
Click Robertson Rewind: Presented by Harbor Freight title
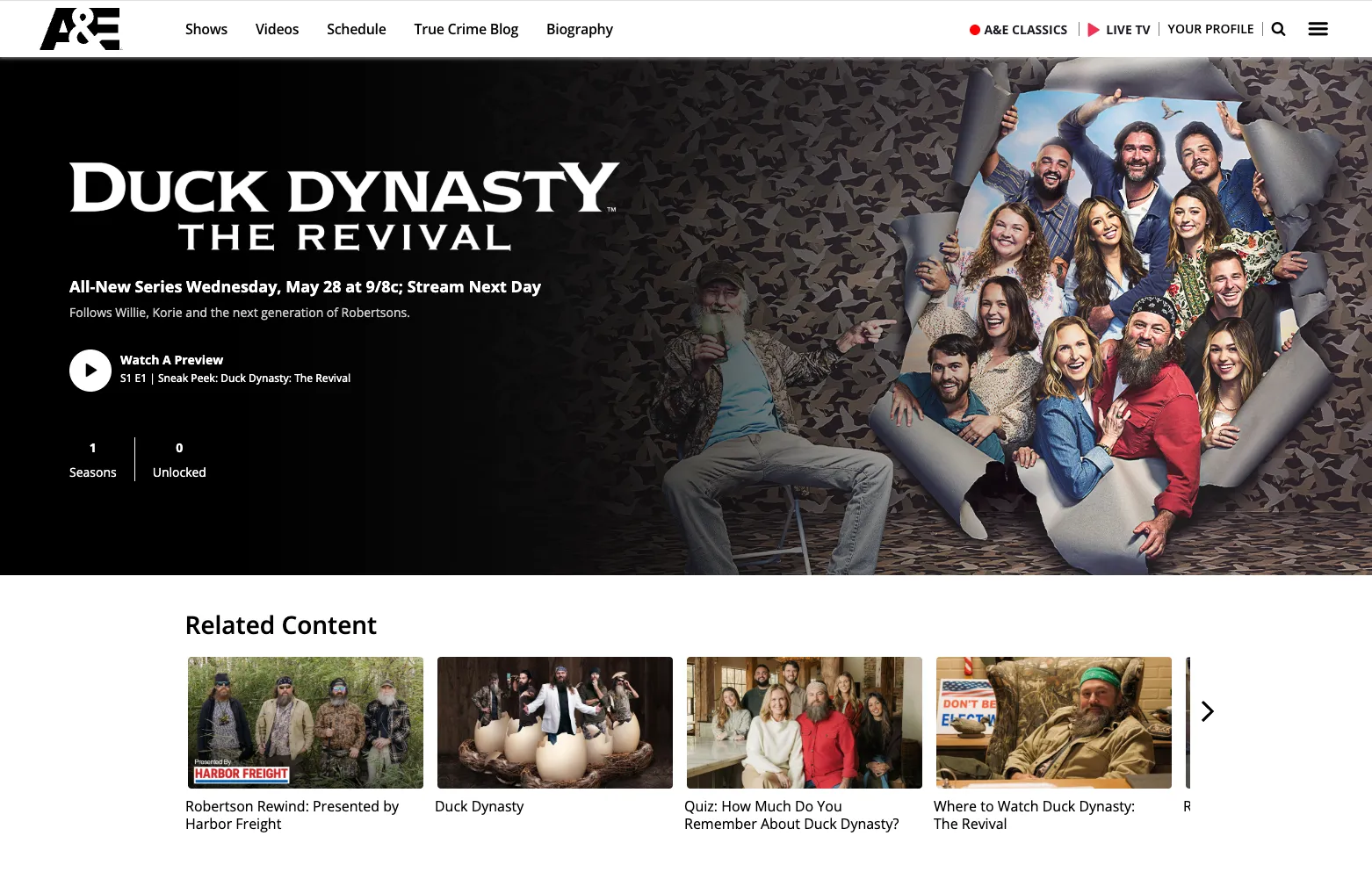(x=292, y=815)
